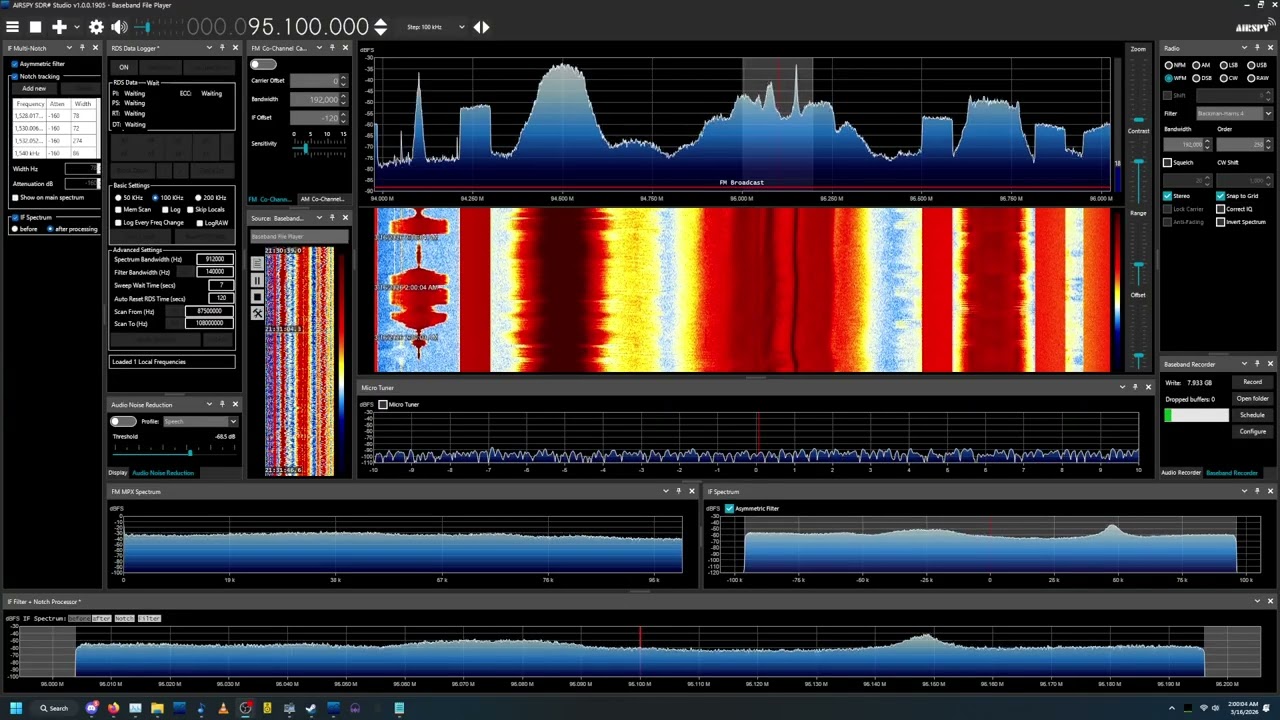Viewport: 1280px width, 720px height.
Task: Toggle the Notch tracking checkbox
Action: pos(15,76)
